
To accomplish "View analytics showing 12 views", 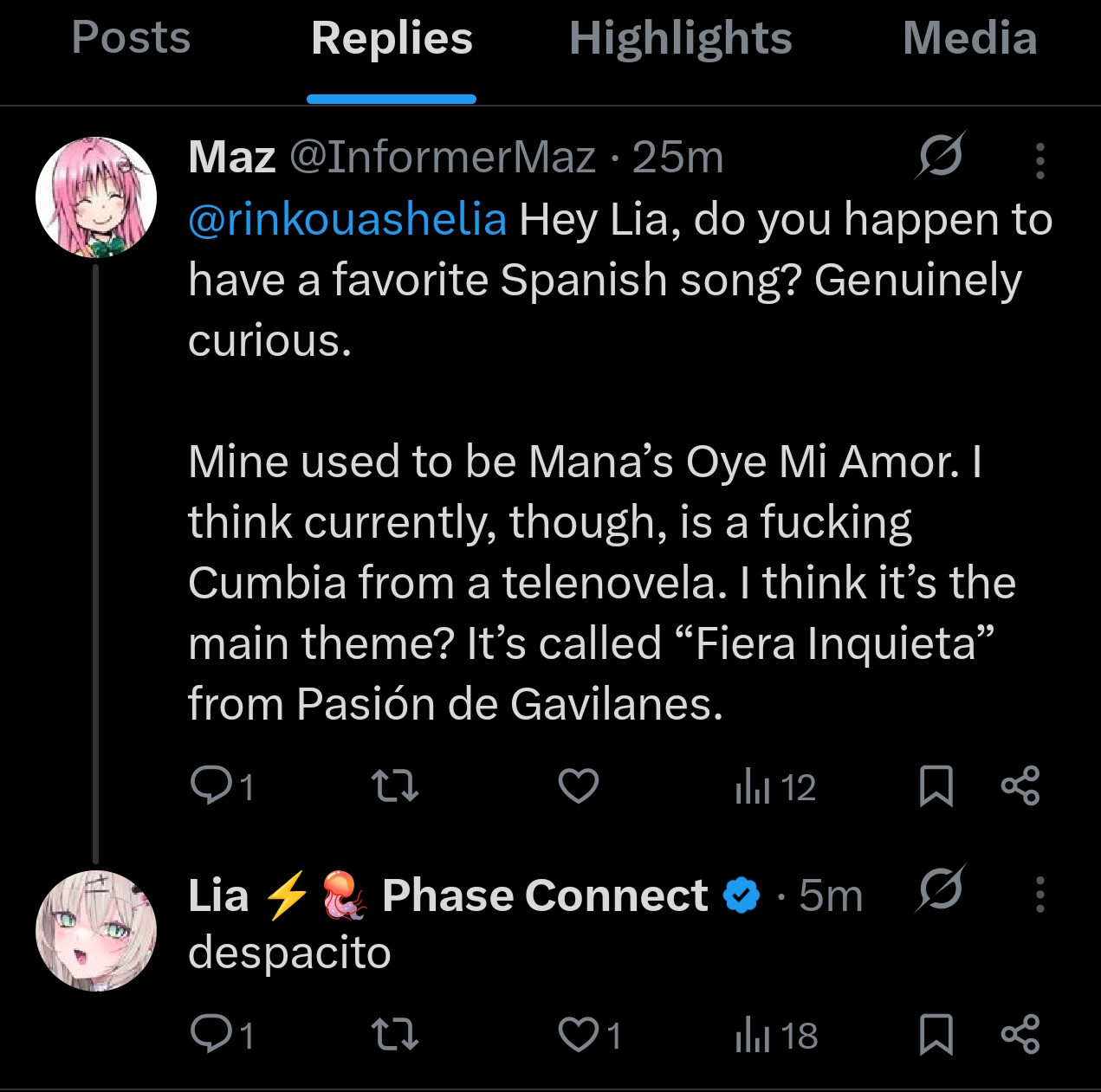I will pyautogui.click(x=774, y=787).
